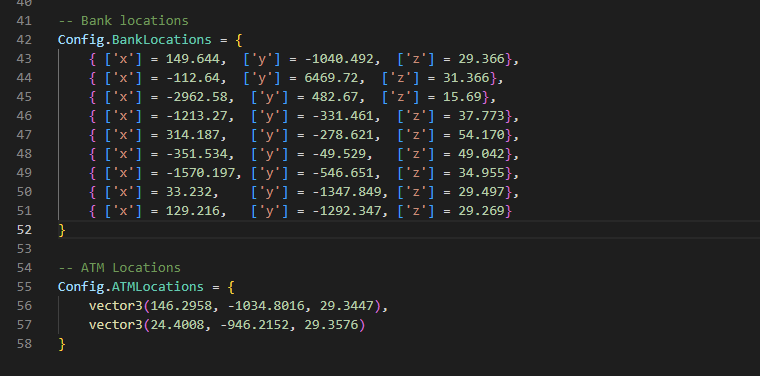Click the value 15.69 on line 45
Viewport: 760px width, 376px height.
click(462, 97)
